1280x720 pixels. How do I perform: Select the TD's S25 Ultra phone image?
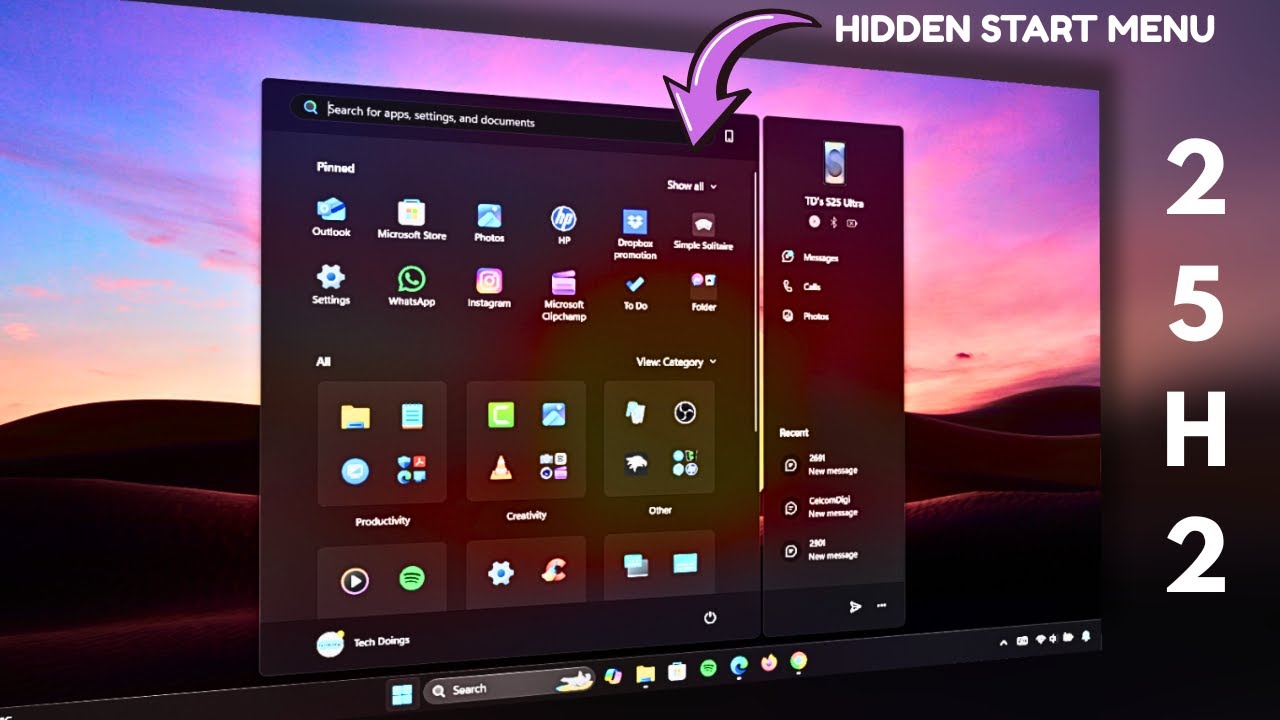coord(834,163)
